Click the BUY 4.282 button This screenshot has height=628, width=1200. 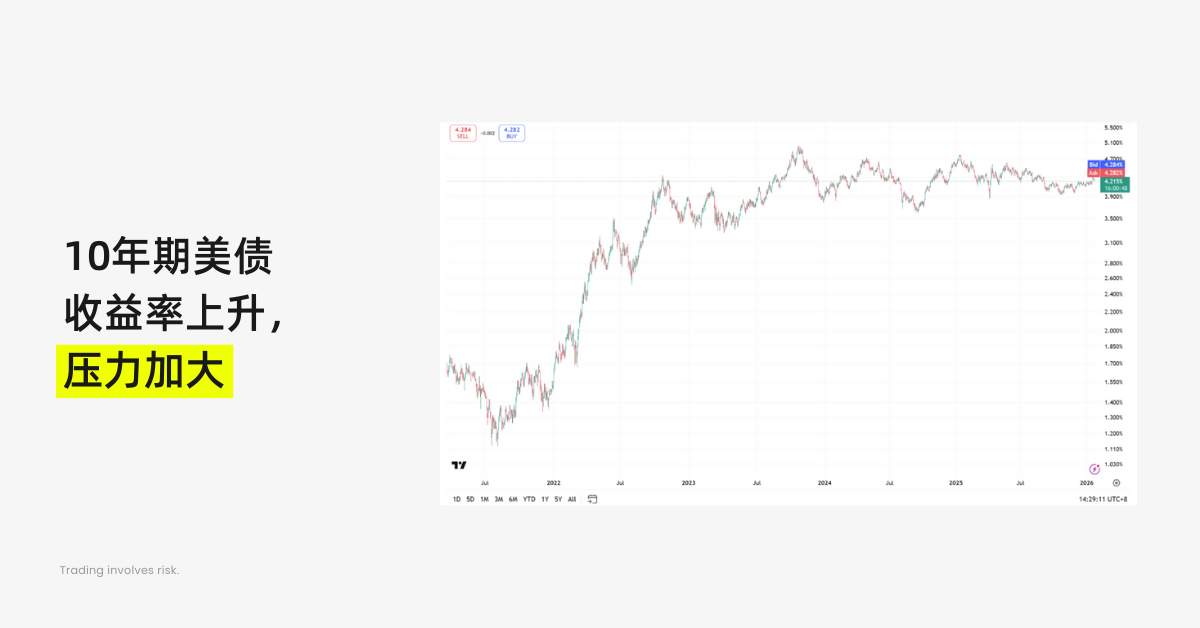512,133
